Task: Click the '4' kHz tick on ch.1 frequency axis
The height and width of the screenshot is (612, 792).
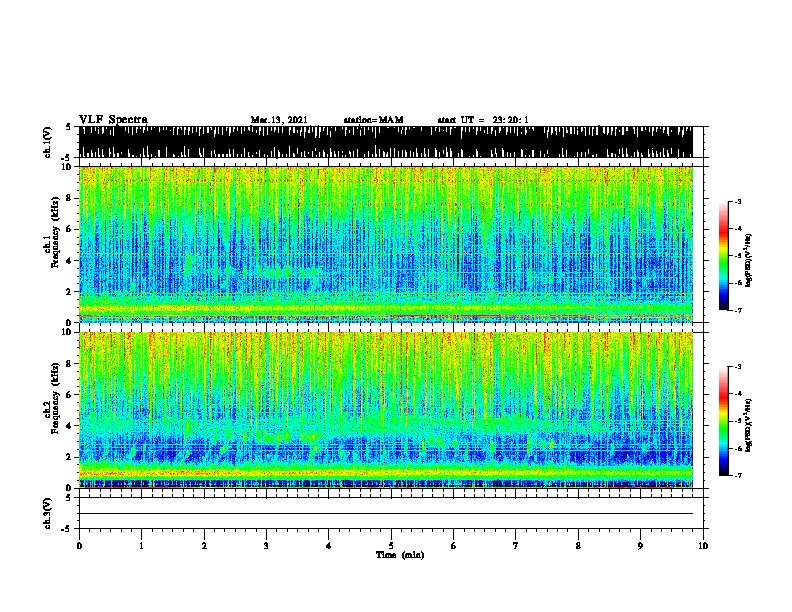Action: (x=70, y=261)
